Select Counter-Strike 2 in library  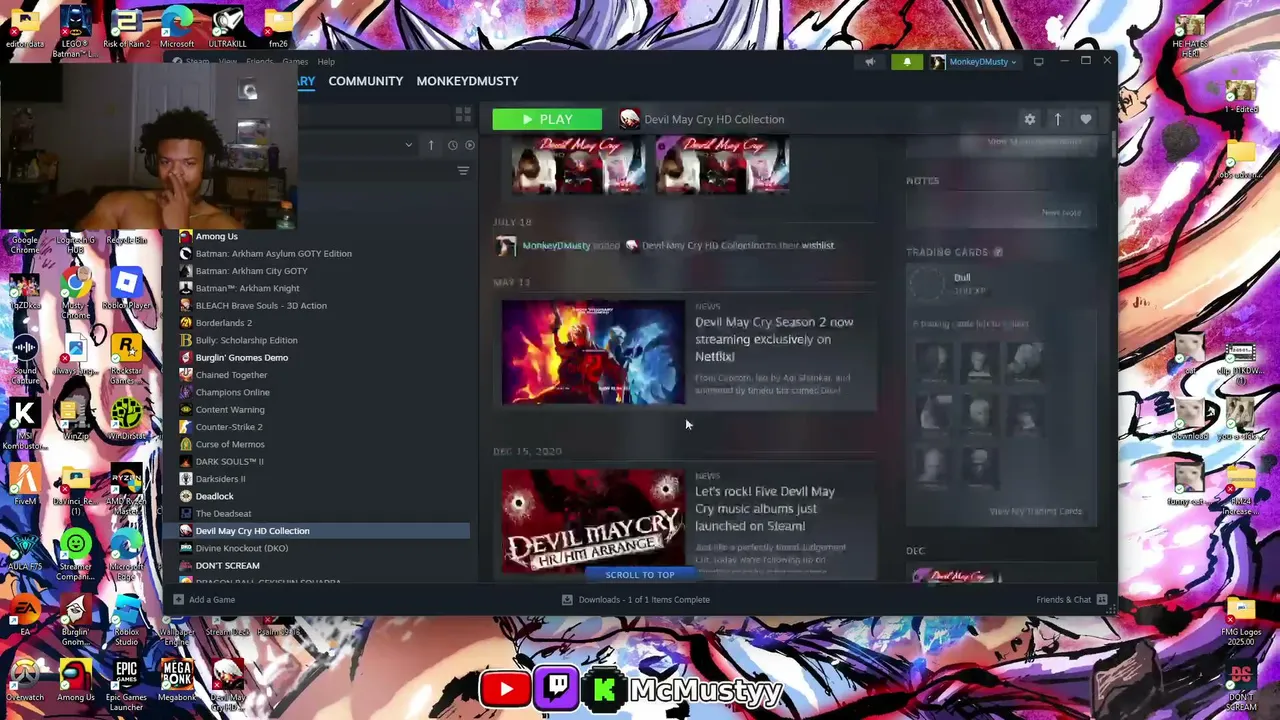[x=229, y=427]
